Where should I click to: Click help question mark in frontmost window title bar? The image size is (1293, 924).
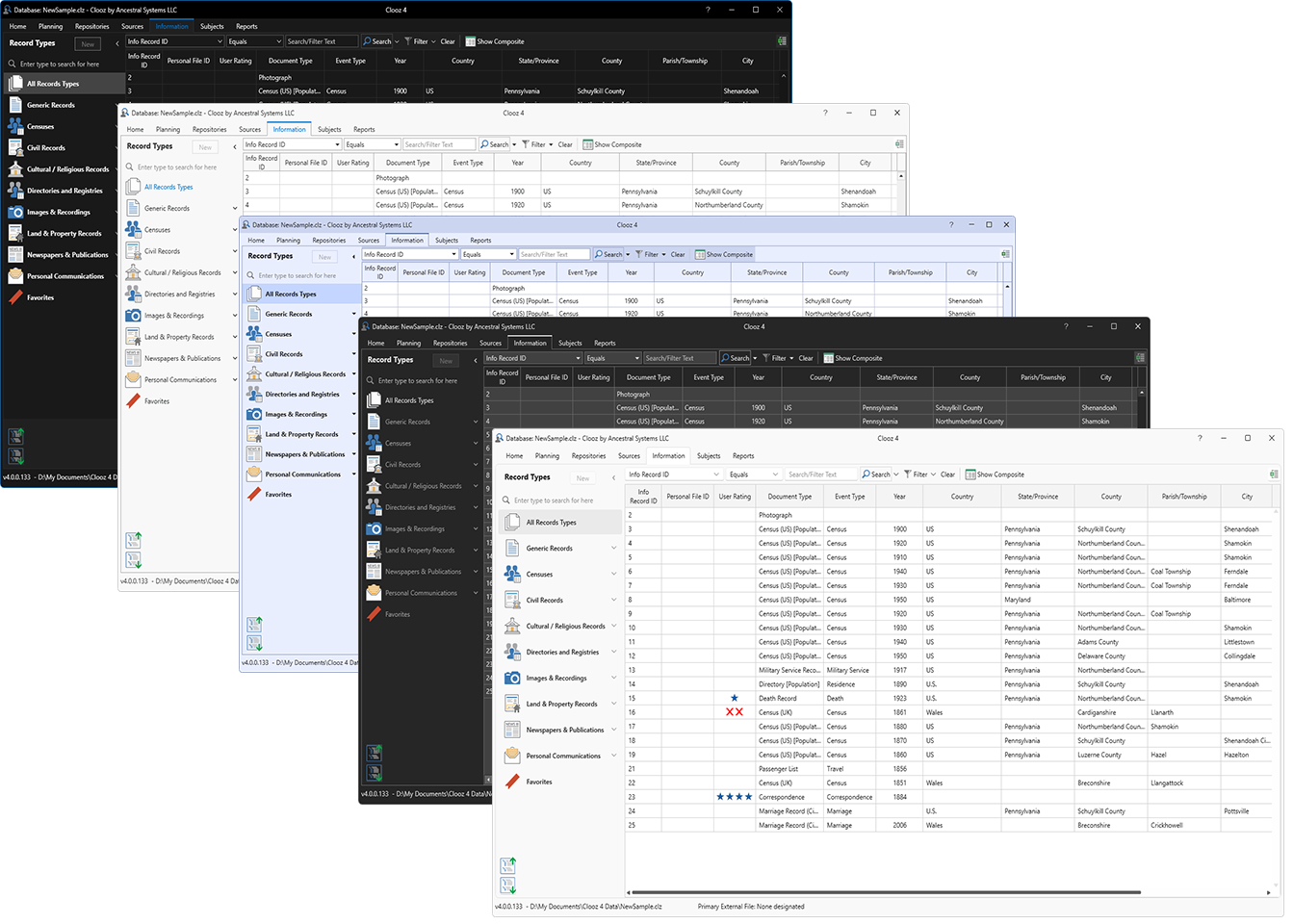point(1200,438)
